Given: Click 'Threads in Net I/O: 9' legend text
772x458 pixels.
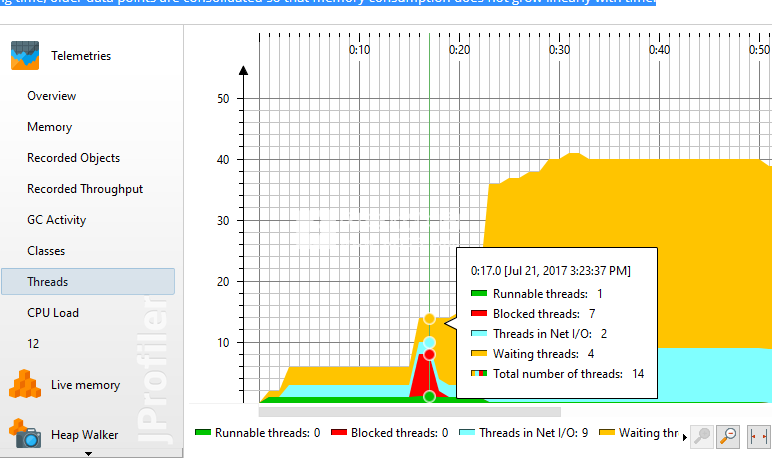Looking at the screenshot, I should (534, 433).
